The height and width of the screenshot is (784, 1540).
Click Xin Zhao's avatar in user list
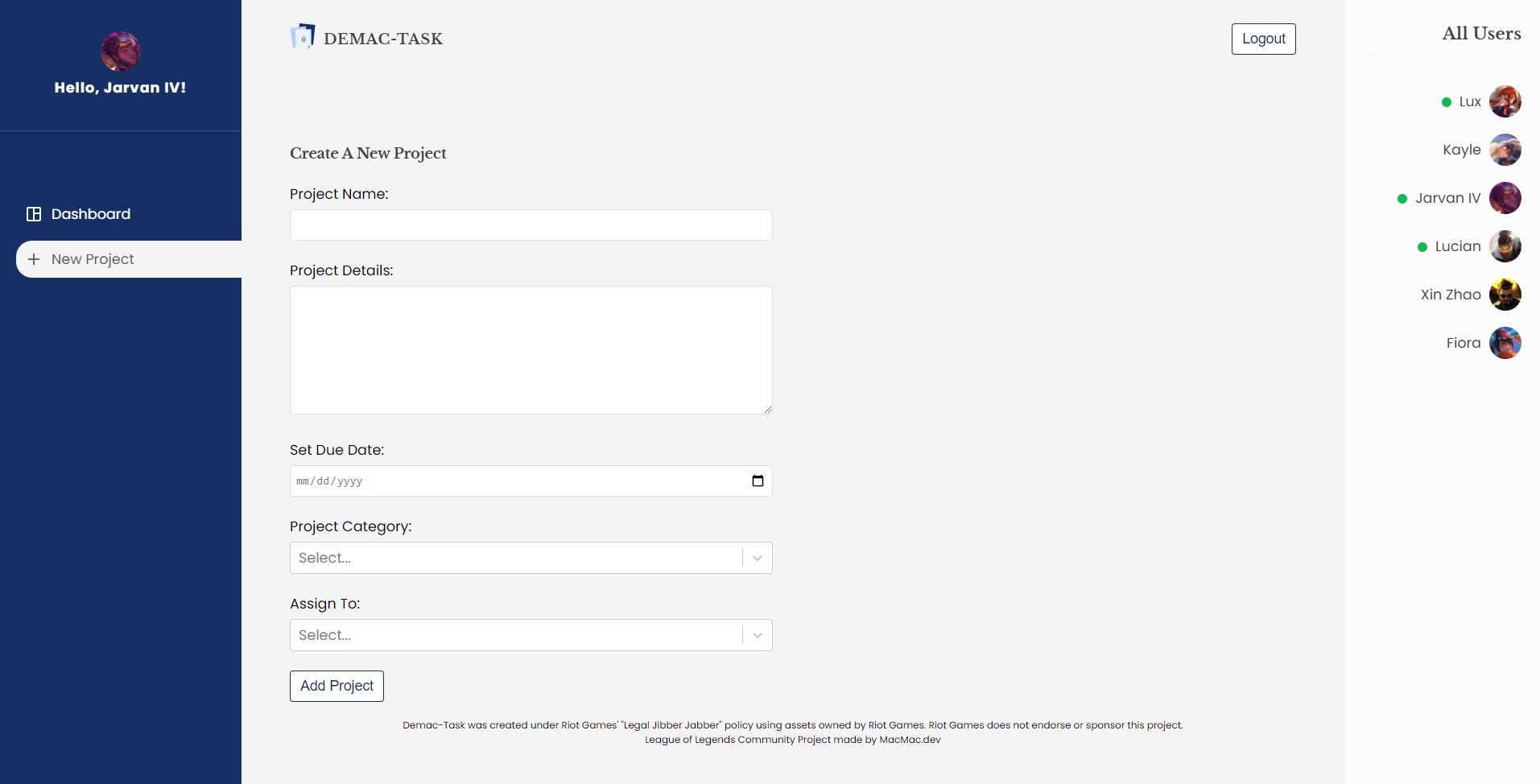1505,295
